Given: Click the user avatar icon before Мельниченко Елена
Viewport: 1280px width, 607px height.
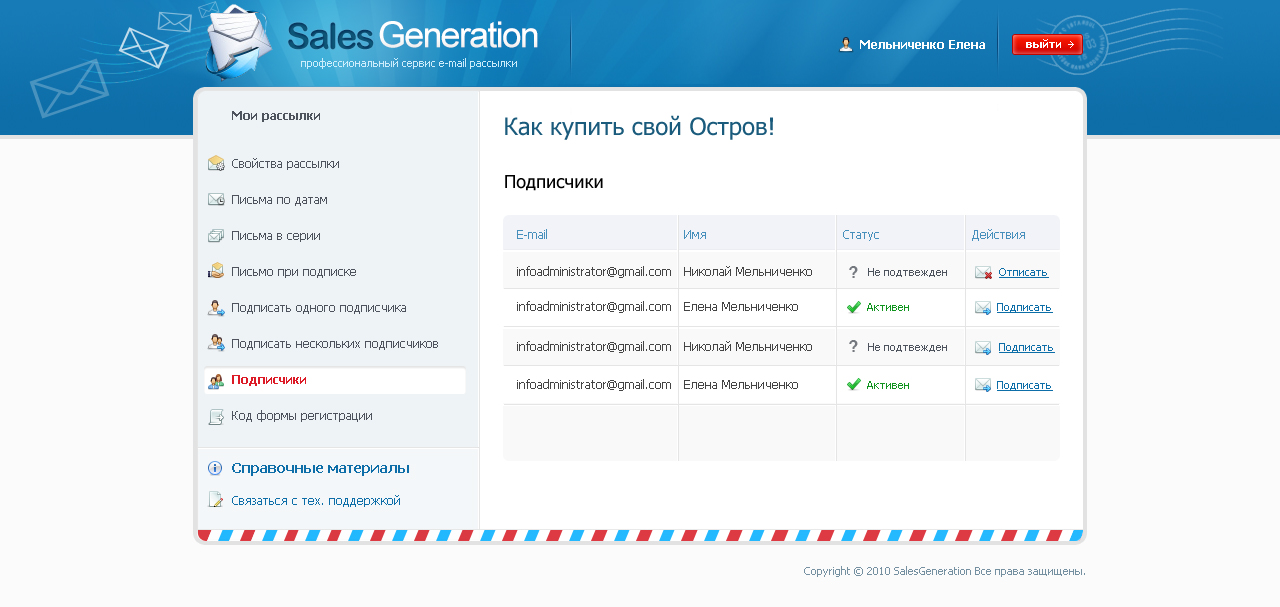Looking at the screenshot, I should tap(846, 44).
